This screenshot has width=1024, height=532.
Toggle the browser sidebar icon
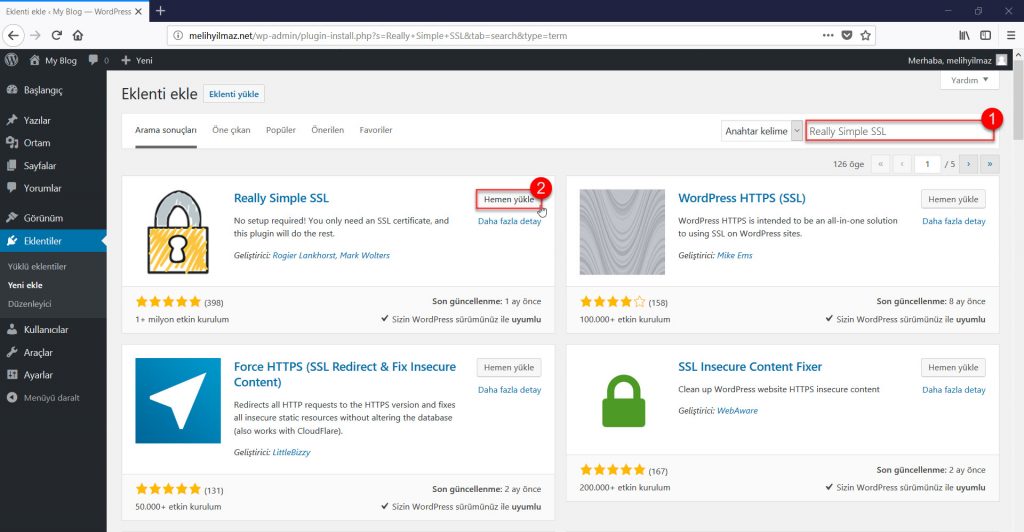[x=985, y=35]
